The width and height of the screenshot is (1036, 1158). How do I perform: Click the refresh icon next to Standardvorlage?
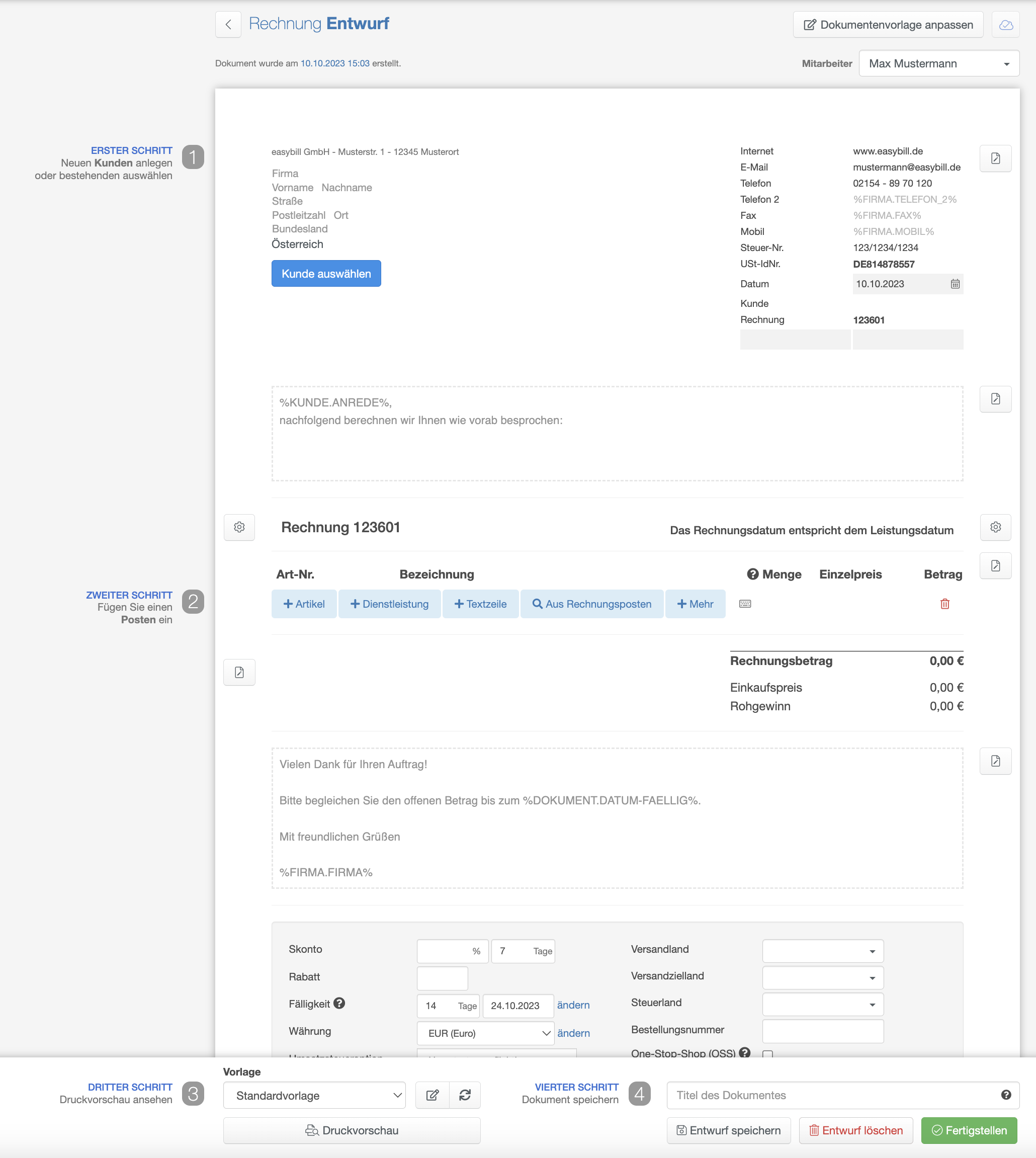[x=465, y=1096]
